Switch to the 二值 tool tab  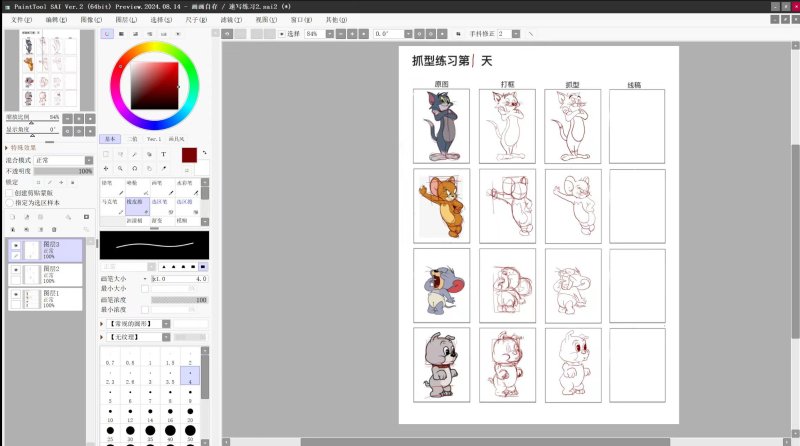point(131,139)
